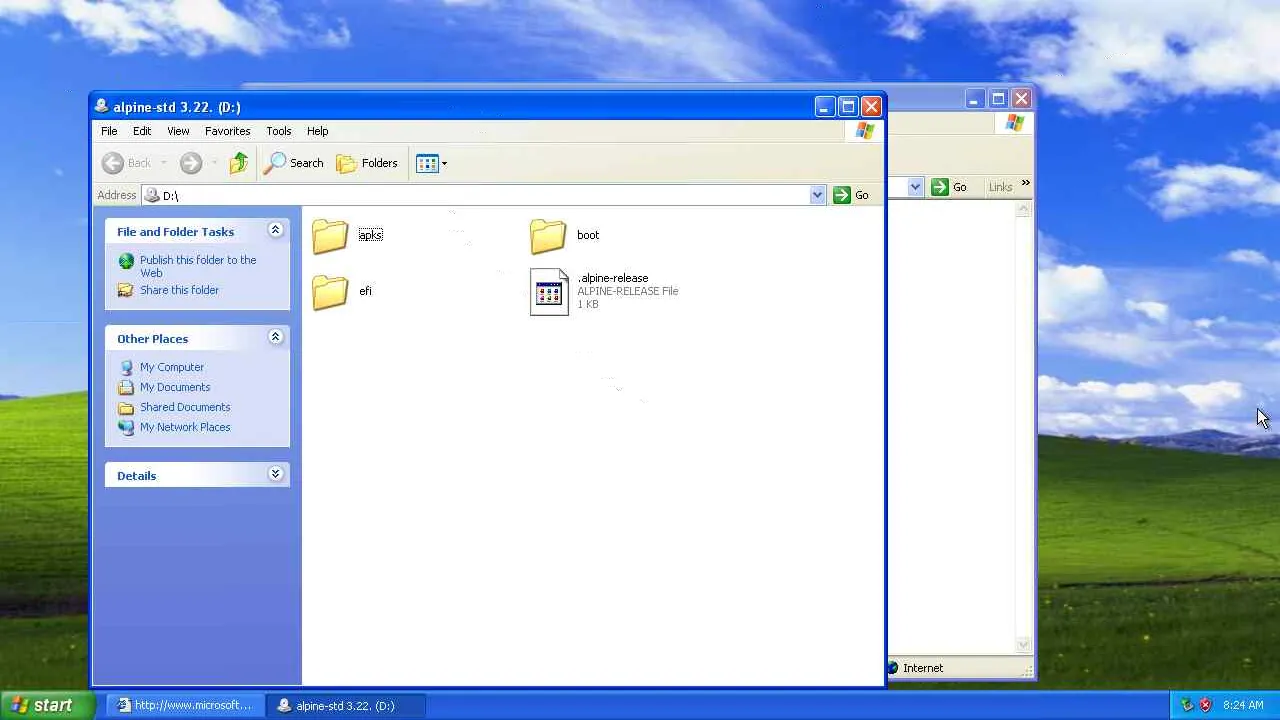Viewport: 1280px width, 720px height.
Task: Click Publish this folder to the Web
Action: [x=187, y=266]
